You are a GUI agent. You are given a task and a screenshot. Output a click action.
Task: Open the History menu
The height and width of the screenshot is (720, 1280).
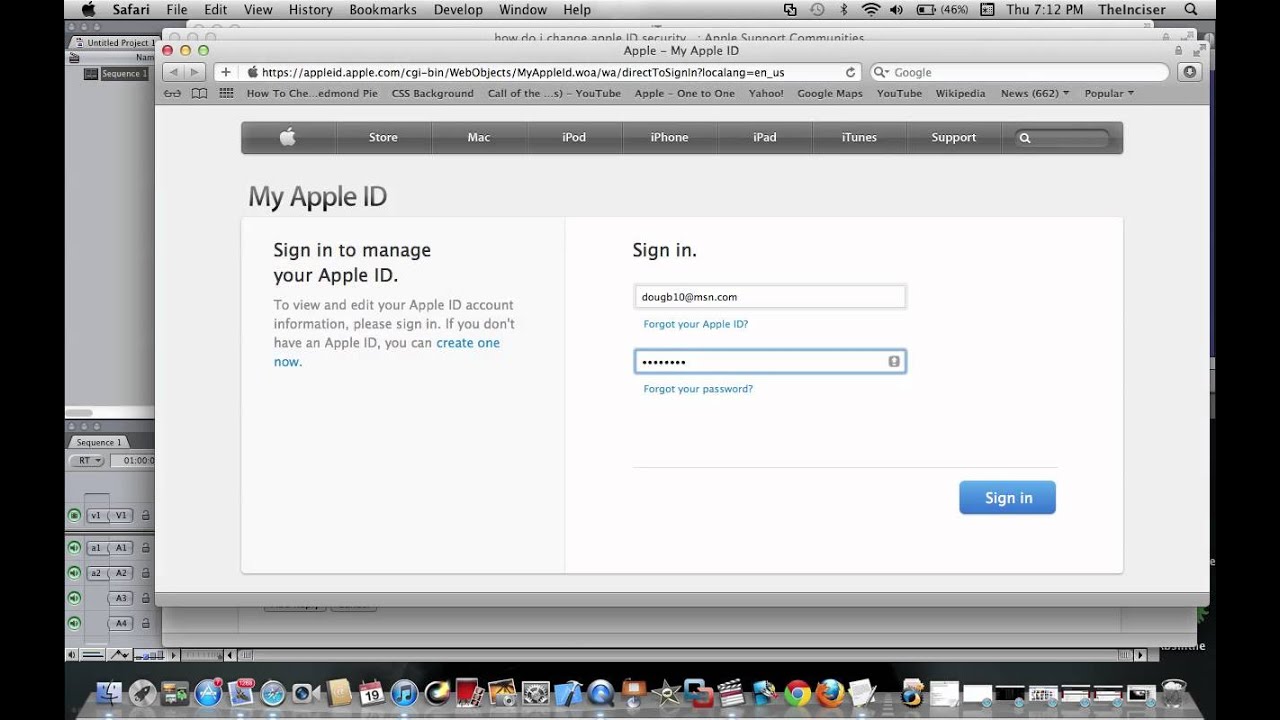coord(310,10)
